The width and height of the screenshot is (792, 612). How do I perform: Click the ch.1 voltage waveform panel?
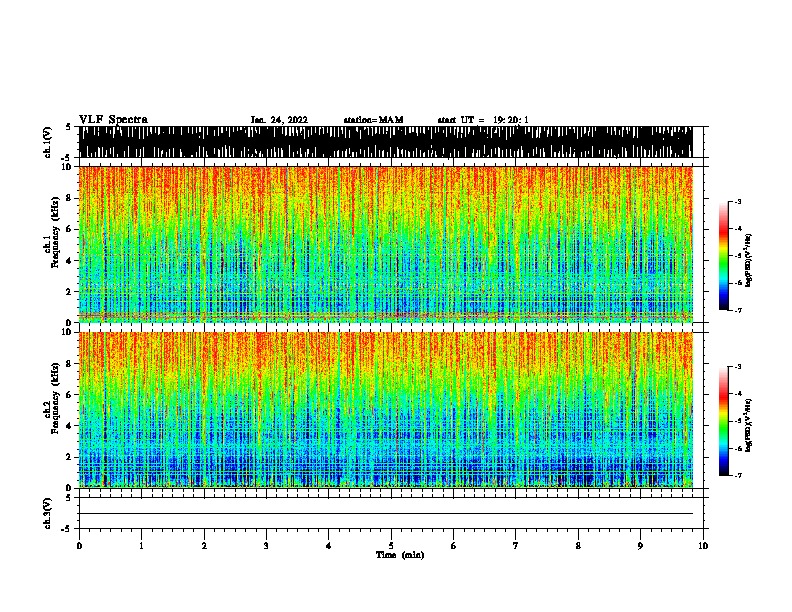tap(386, 142)
